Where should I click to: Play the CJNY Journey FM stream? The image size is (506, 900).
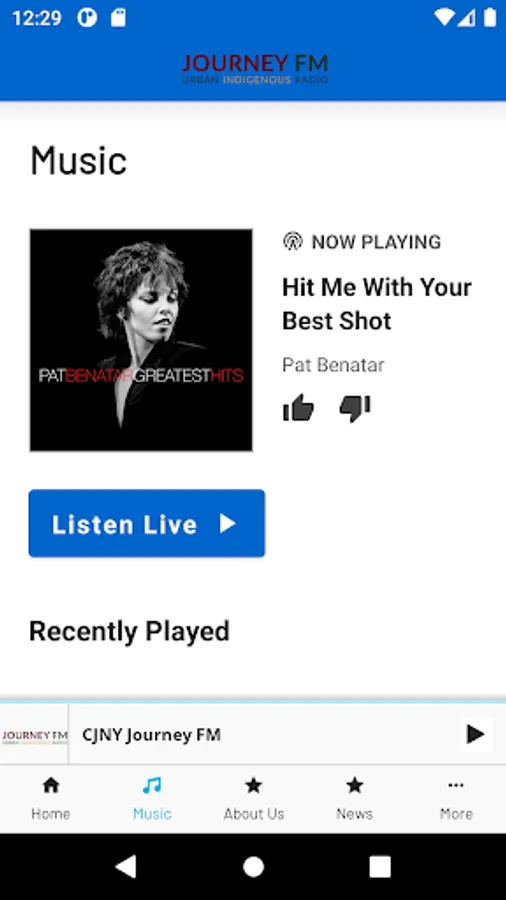tap(476, 734)
